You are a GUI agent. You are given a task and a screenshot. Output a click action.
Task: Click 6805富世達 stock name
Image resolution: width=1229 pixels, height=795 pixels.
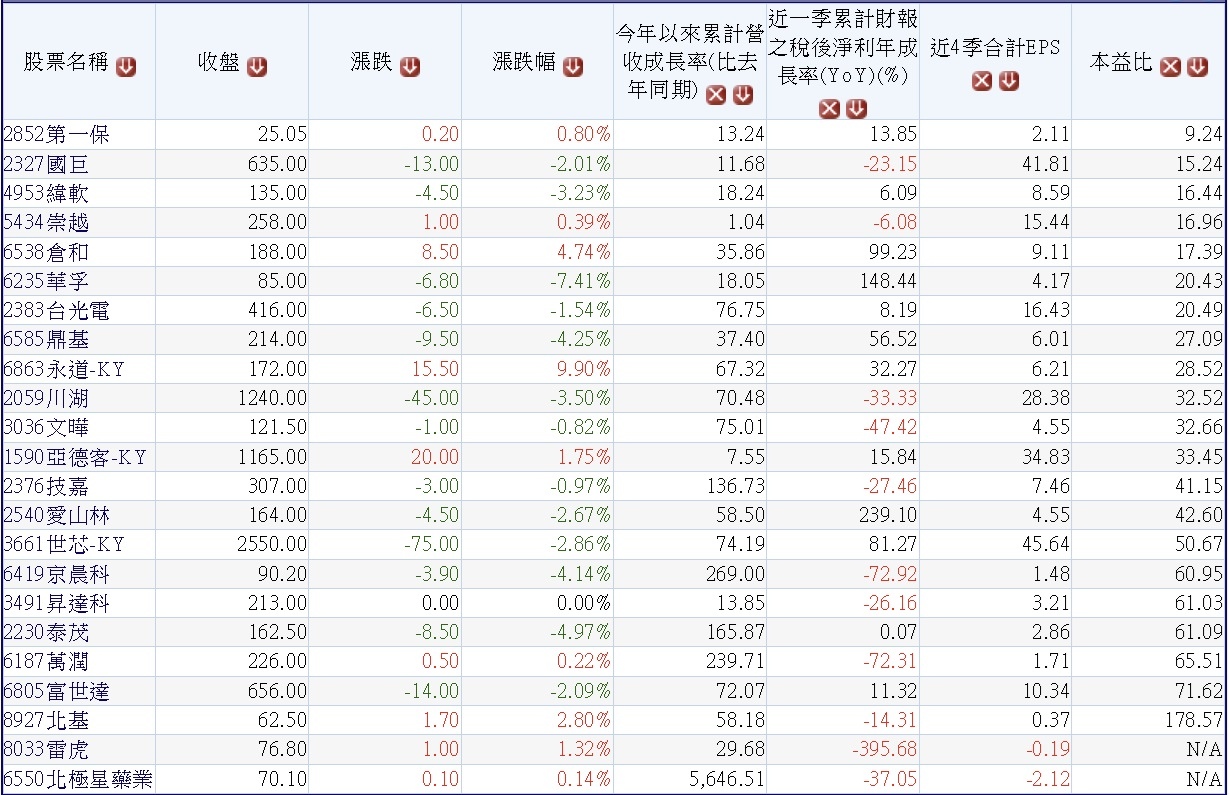(56, 691)
